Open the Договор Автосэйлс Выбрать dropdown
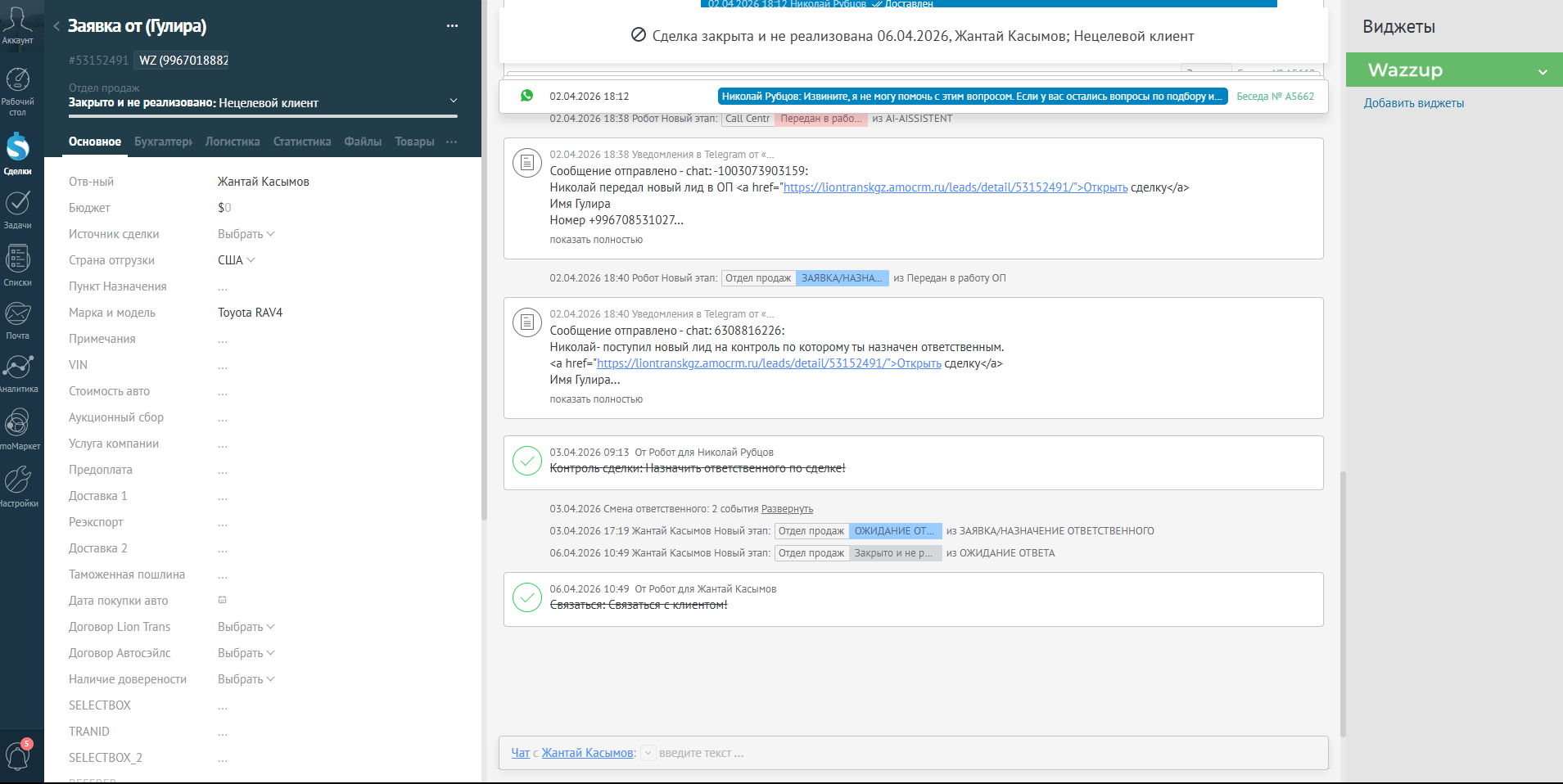Screen dimensions: 1563x784 tap(246, 653)
